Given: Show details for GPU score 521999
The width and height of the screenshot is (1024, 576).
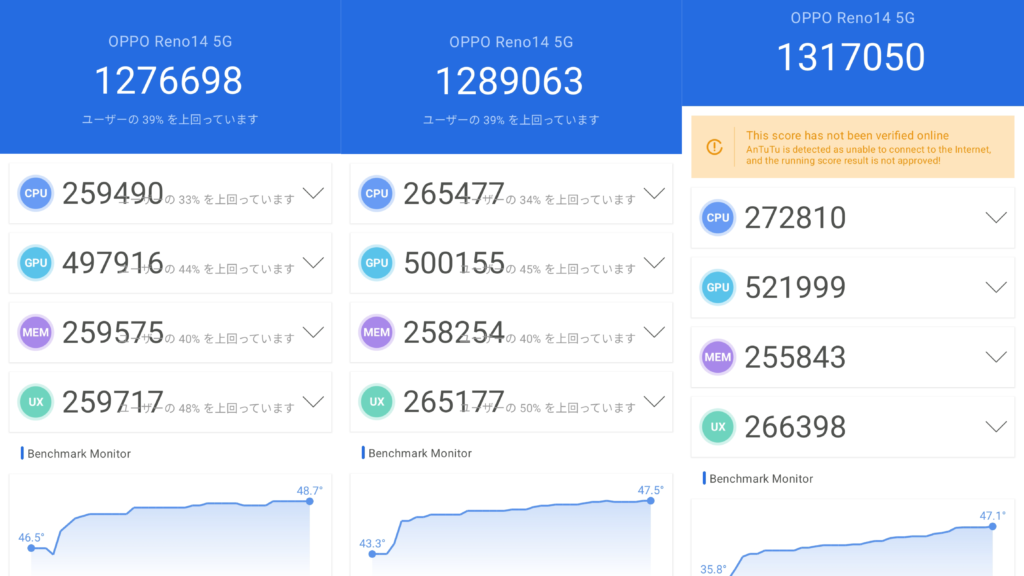Looking at the screenshot, I should coord(996,287).
